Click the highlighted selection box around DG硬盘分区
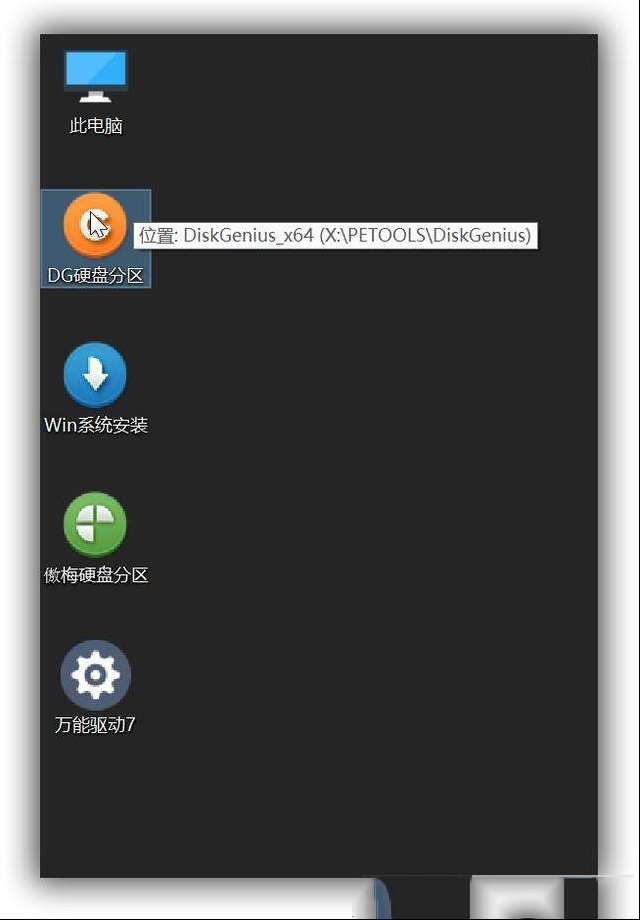The width and height of the screenshot is (640, 920). [x=96, y=239]
